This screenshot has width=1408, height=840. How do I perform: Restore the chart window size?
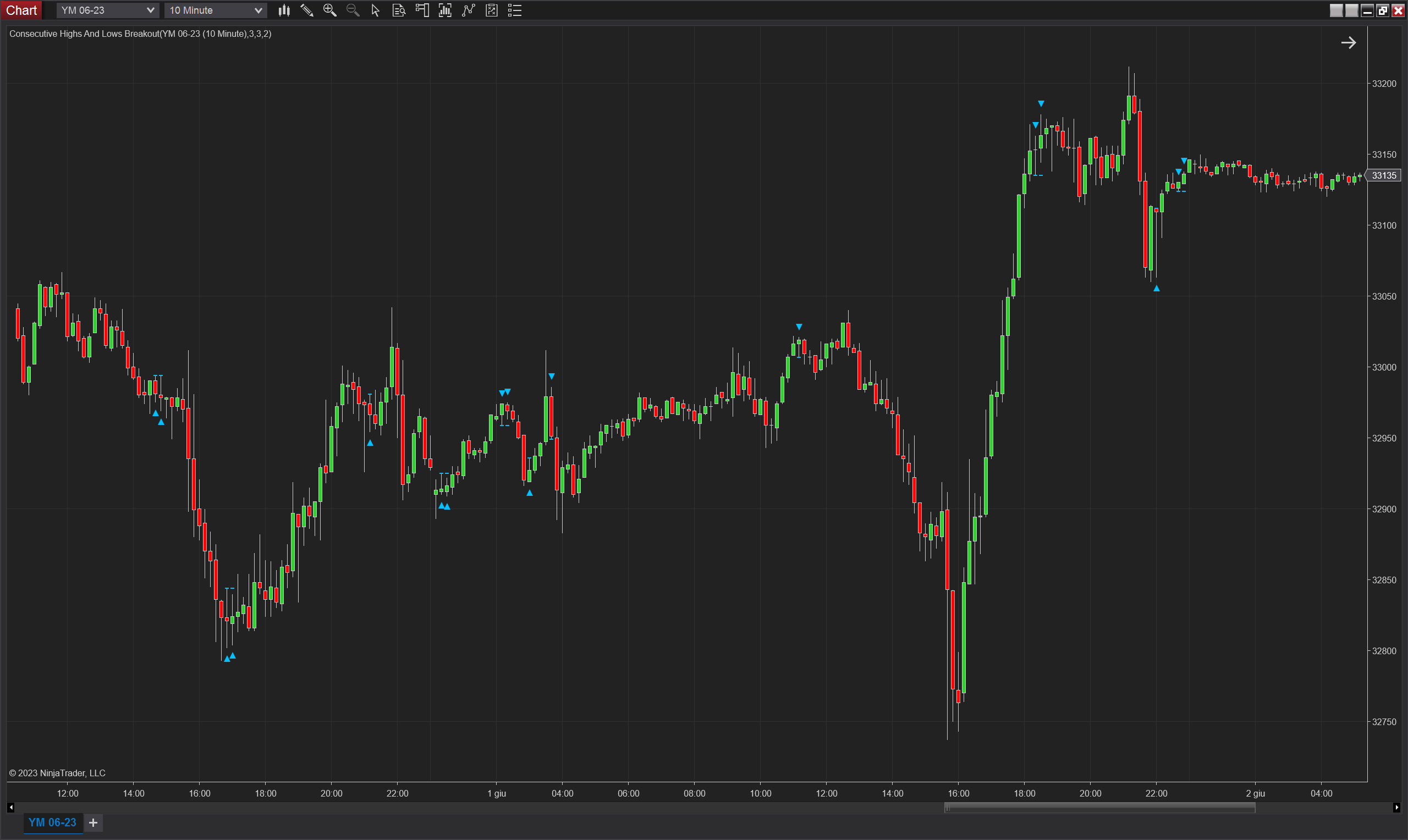point(1383,10)
